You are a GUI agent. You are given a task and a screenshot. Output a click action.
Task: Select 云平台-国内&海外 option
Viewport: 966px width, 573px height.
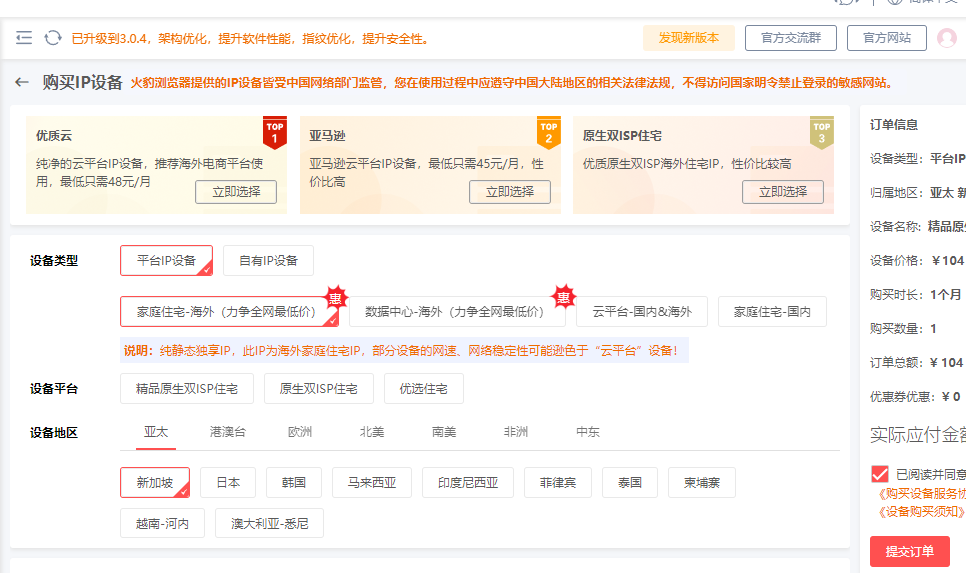point(642,312)
